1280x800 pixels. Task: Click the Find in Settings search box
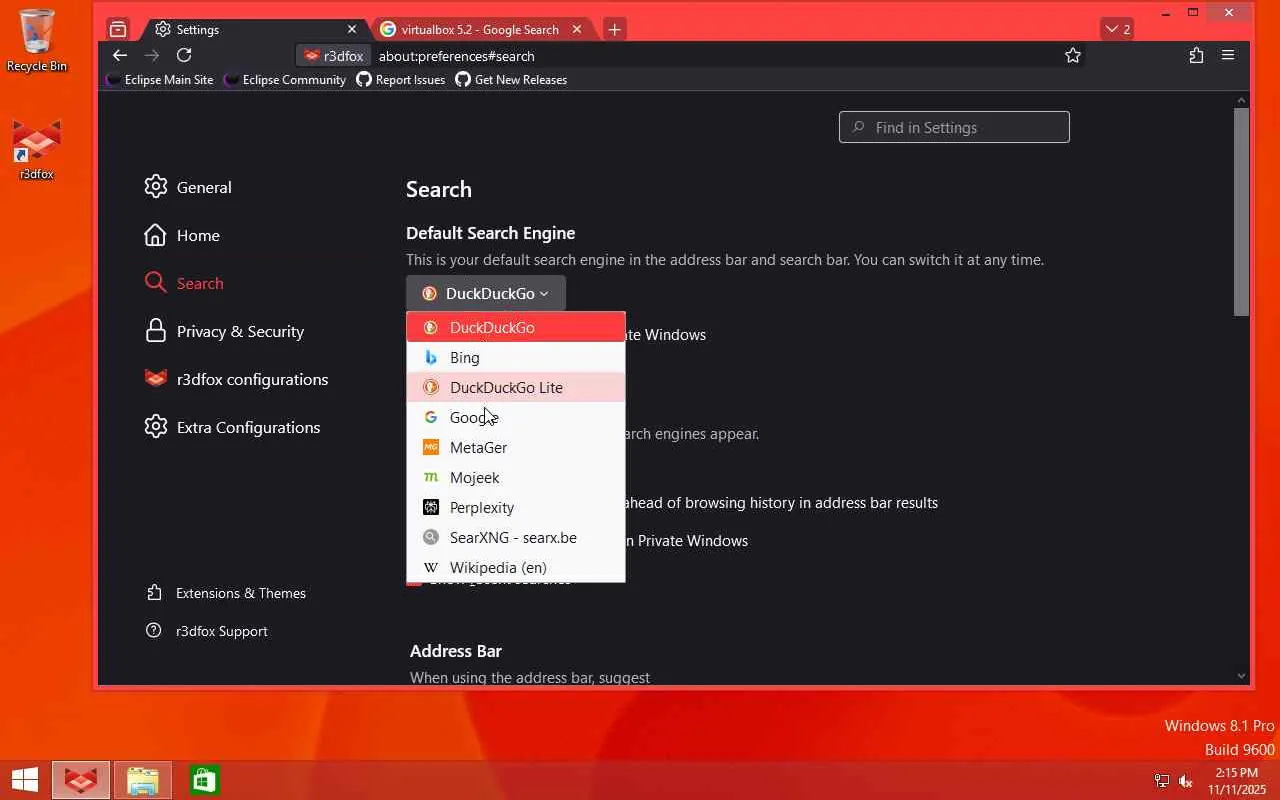point(954,127)
